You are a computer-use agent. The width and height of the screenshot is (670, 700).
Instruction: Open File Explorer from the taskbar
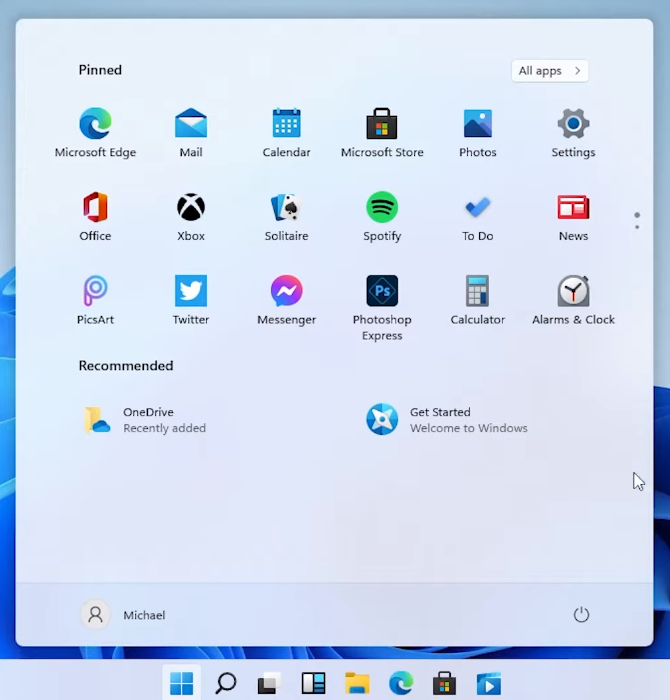(357, 683)
